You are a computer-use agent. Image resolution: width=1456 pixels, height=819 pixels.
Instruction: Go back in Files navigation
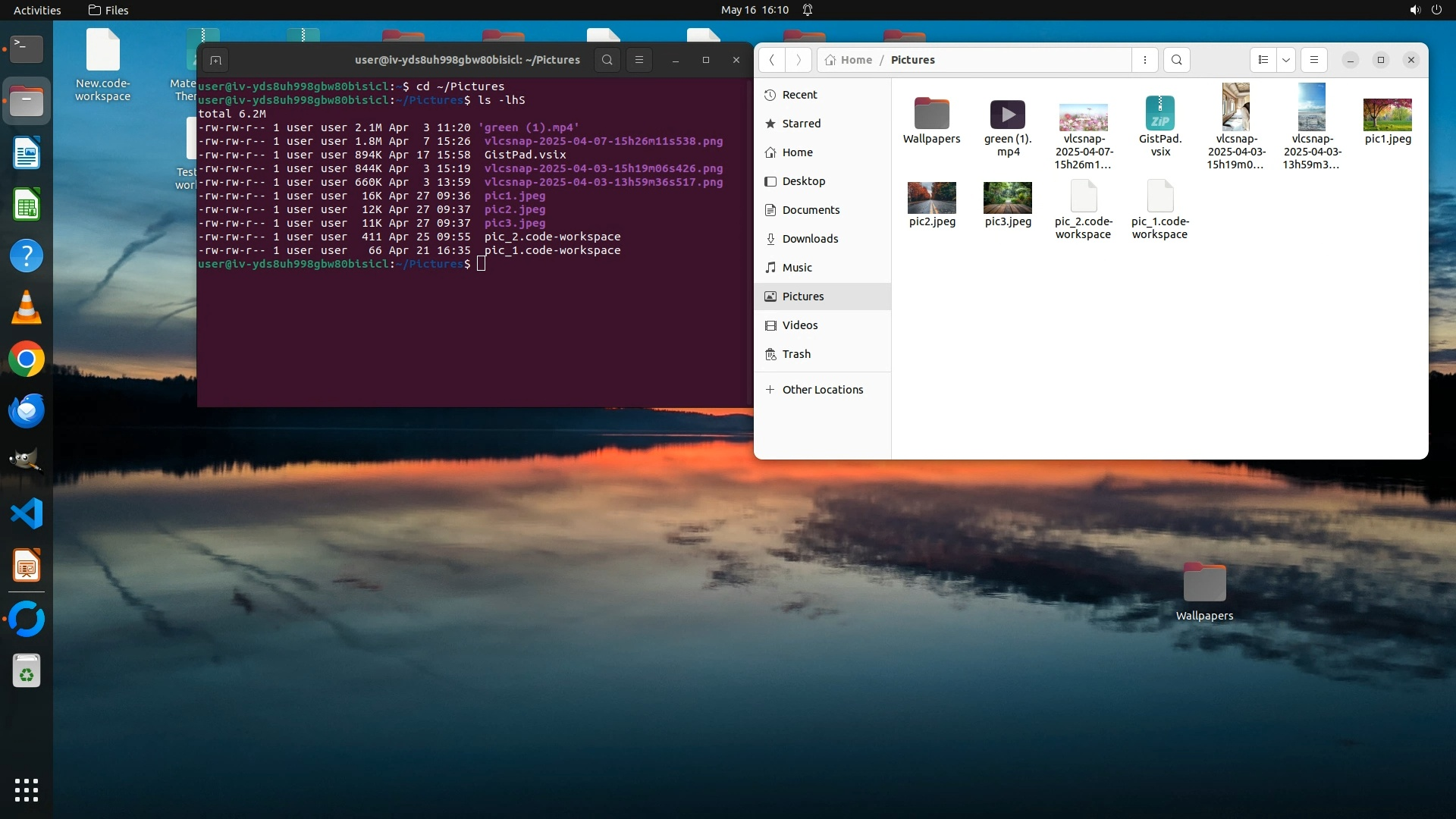[772, 60]
